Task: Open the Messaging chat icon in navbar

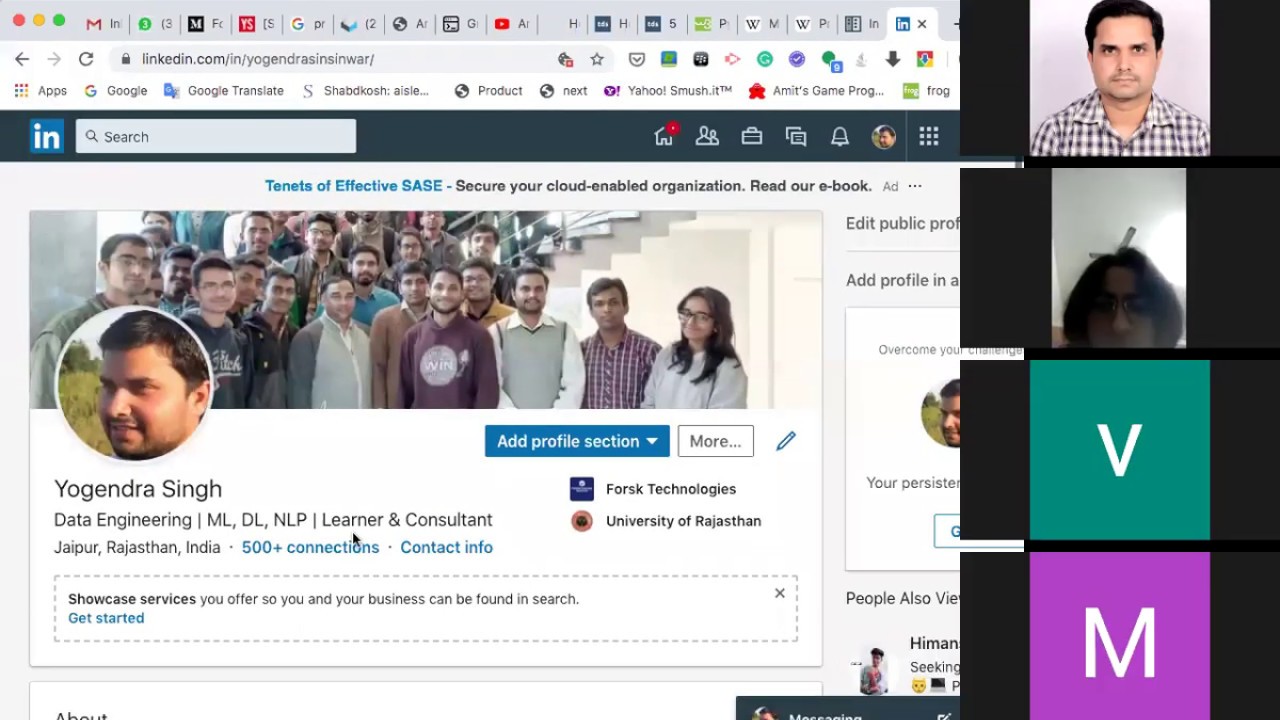Action: [796, 137]
